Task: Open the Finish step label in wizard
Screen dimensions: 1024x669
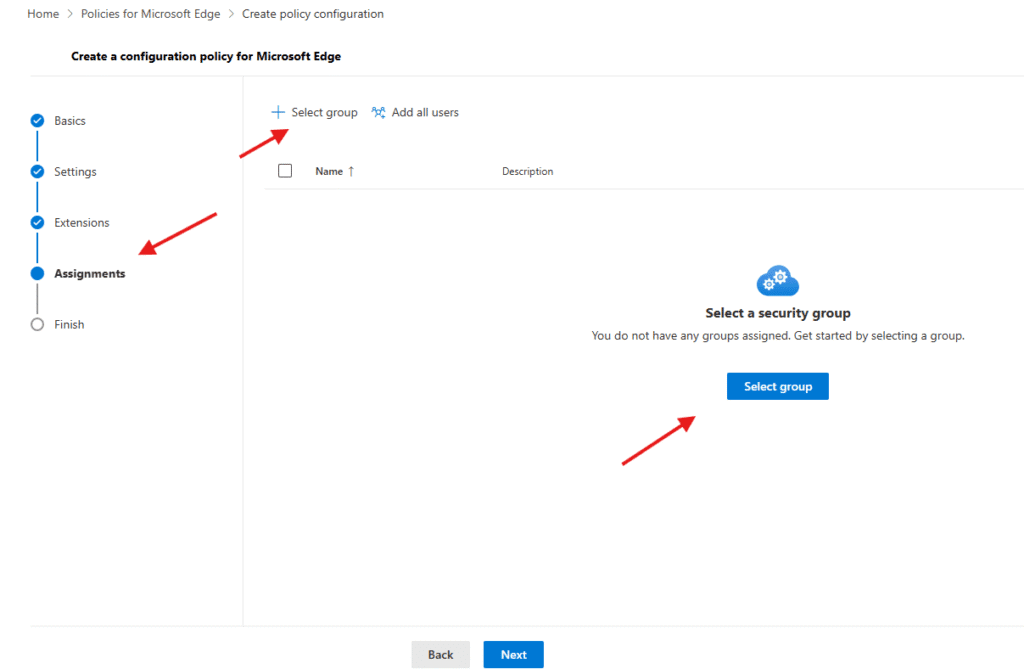Action: [x=69, y=325]
